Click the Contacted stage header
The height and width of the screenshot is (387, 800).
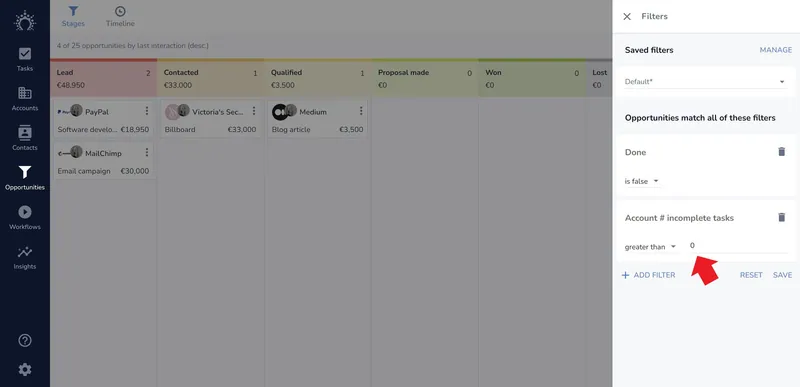[x=211, y=79]
